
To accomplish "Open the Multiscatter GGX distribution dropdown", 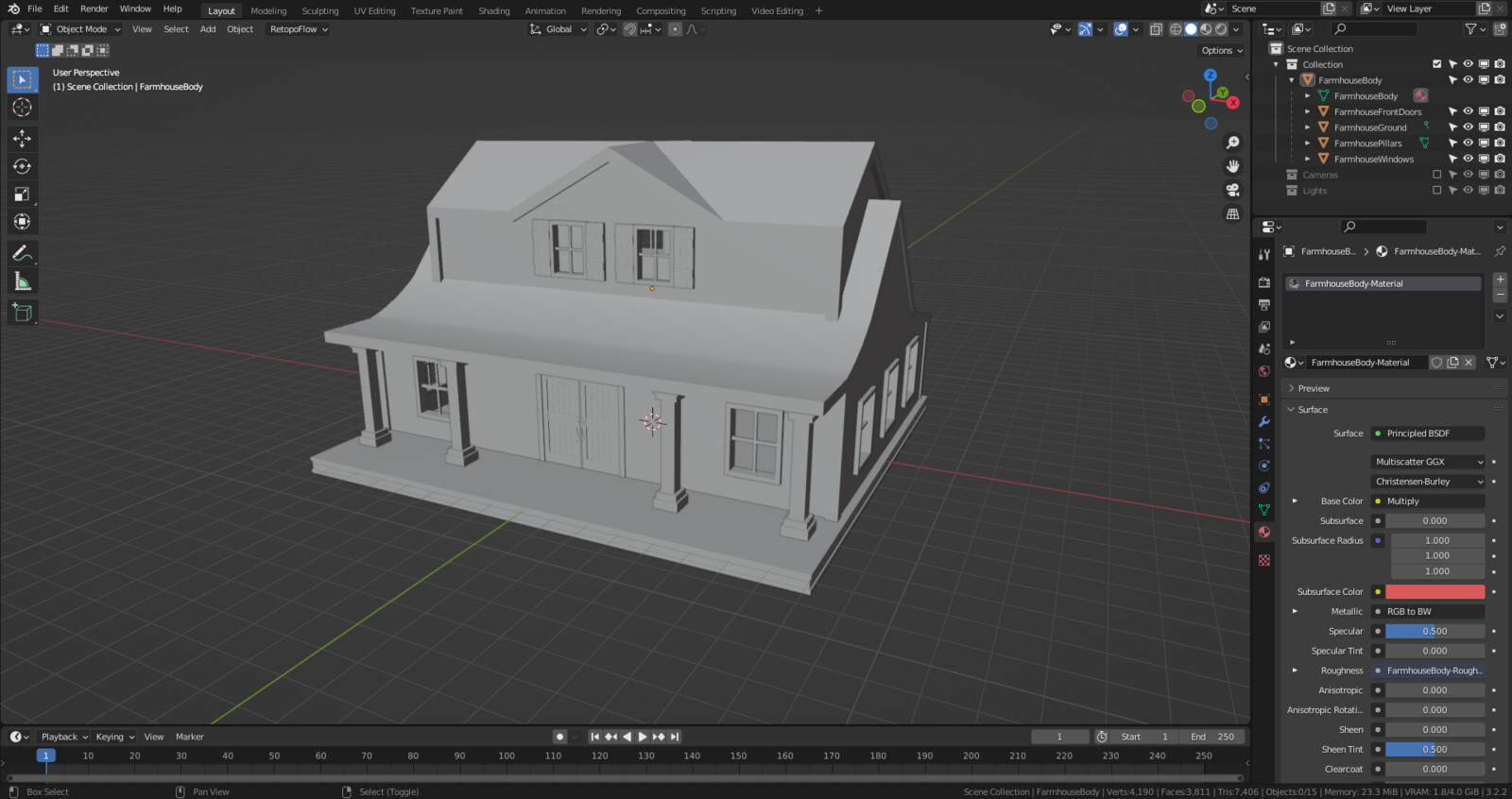I will (1428, 462).
